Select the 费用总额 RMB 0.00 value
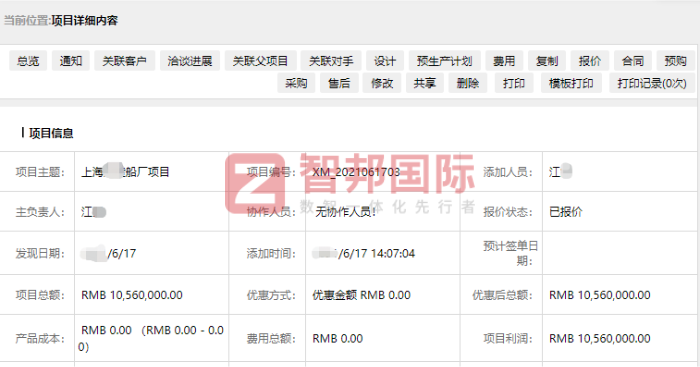700x367 pixels. pos(338,338)
